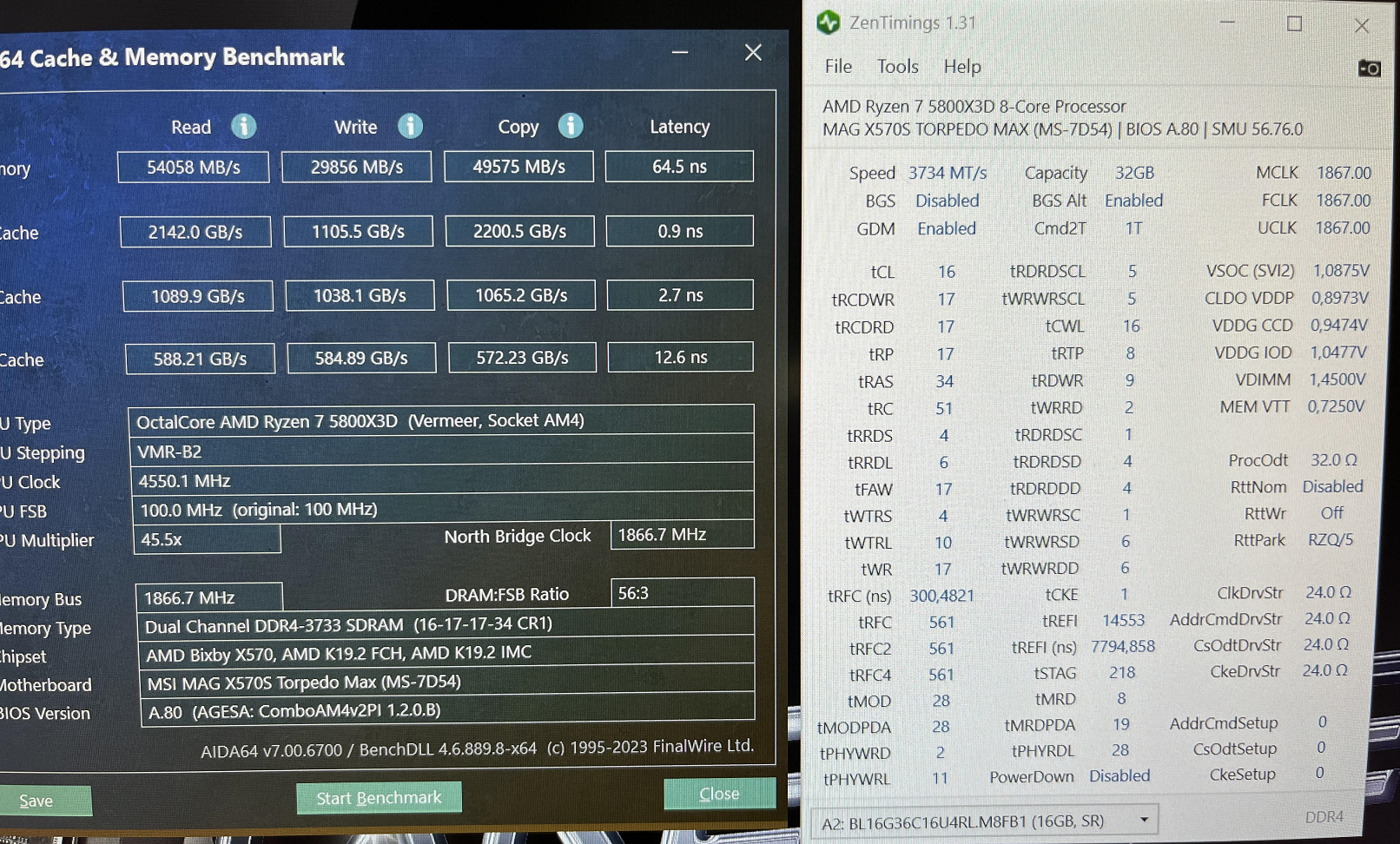Screen dimensions: 1400x844
Task: Click the 1065.2 GB/s cache copy value
Action: [521, 295]
